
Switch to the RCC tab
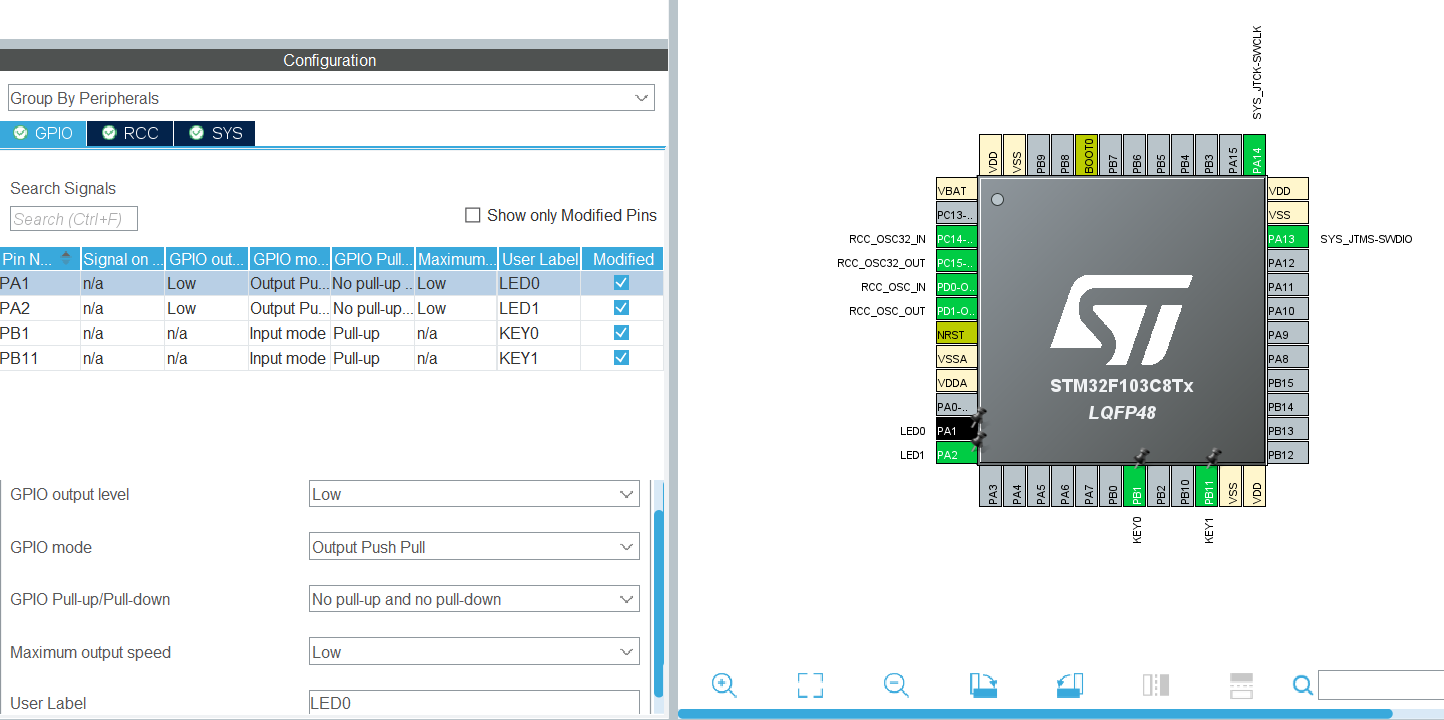130,133
